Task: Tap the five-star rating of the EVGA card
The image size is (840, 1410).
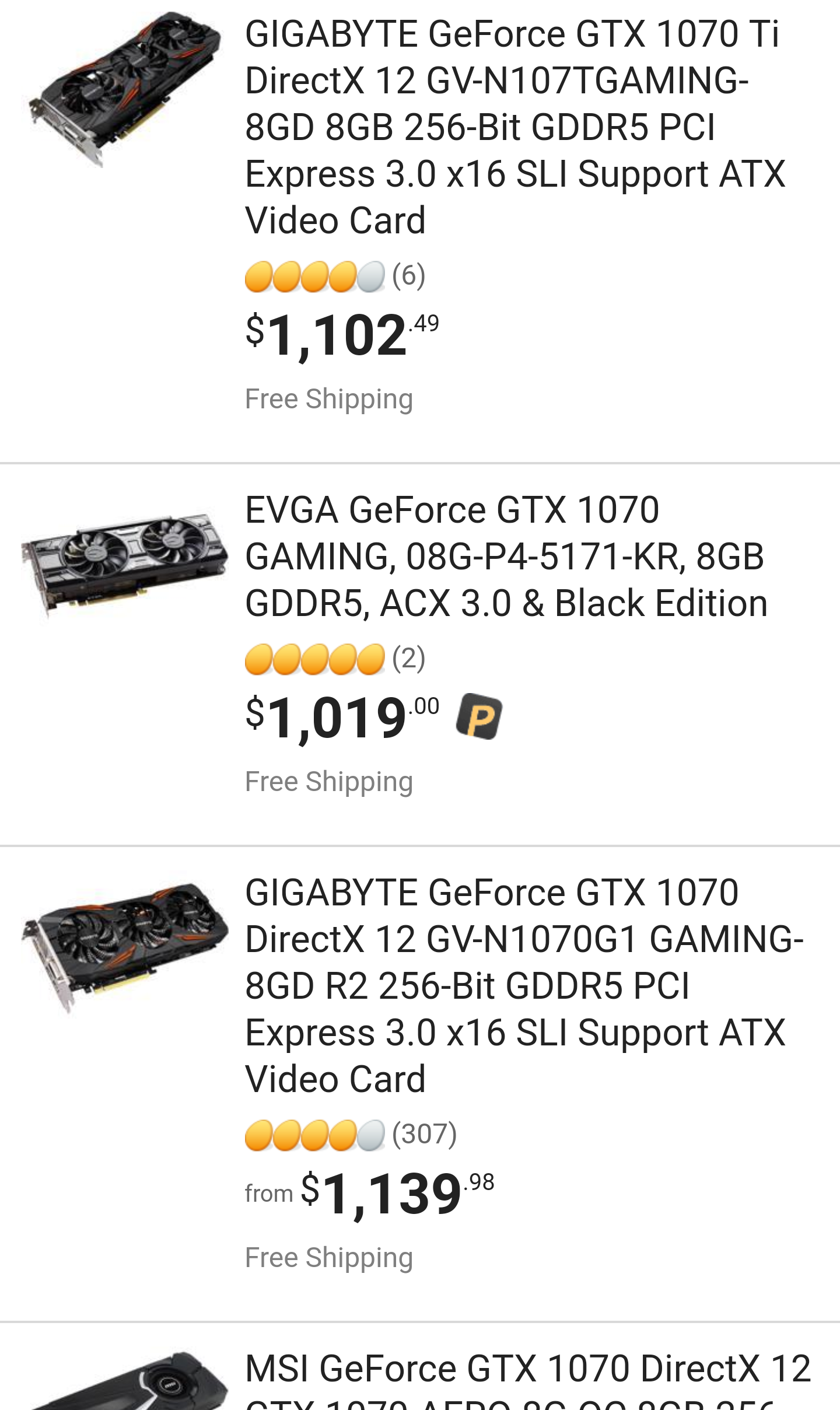Action: (x=314, y=659)
